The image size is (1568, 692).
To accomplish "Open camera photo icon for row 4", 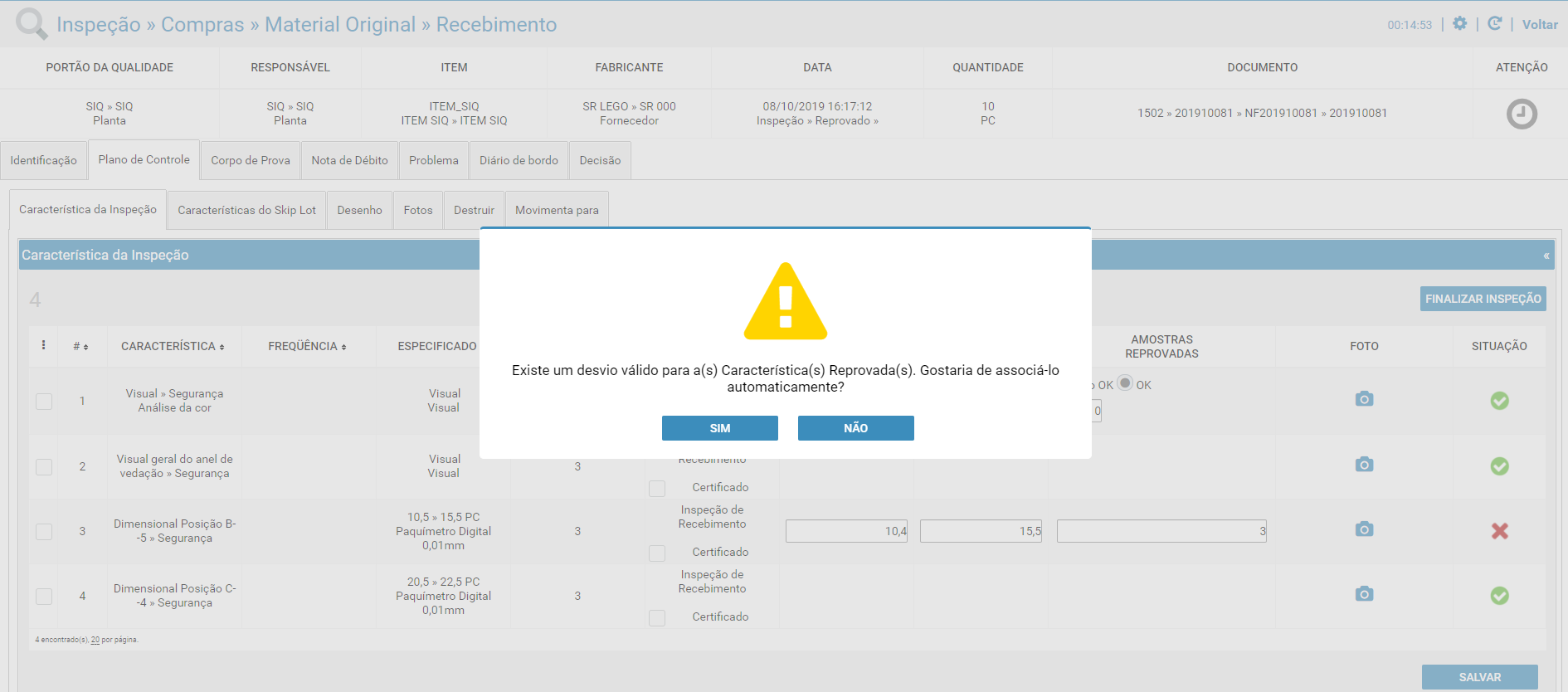I will click(1364, 594).
